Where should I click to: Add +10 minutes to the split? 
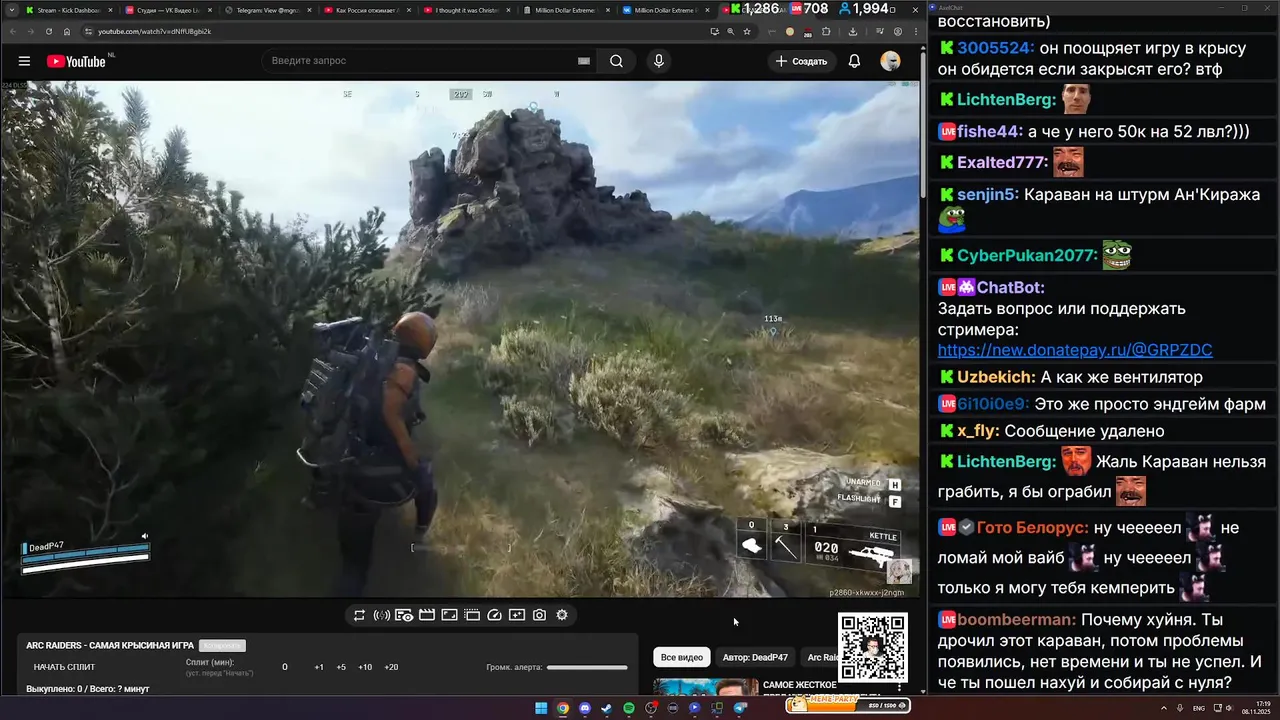[365, 667]
